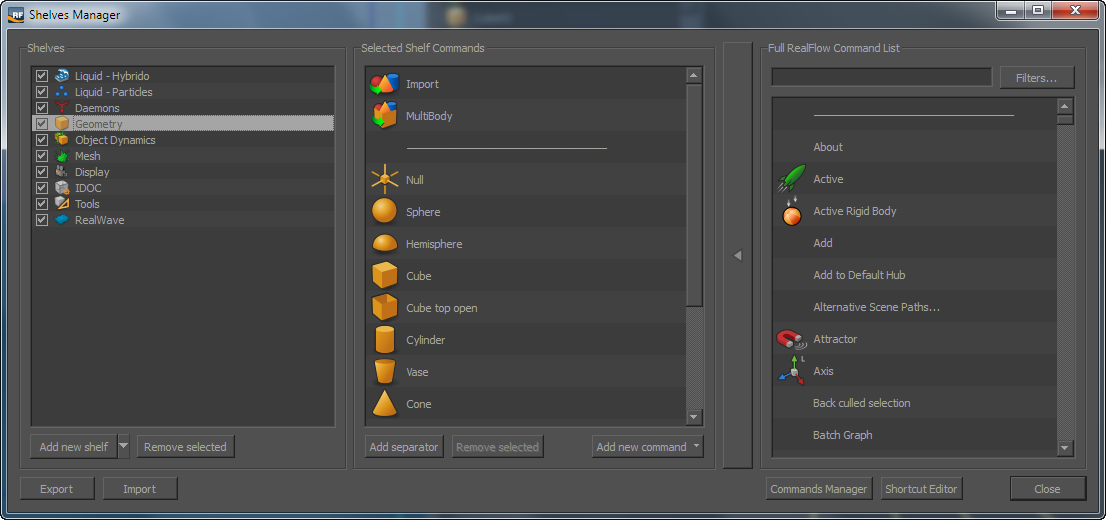Click the green rocket Active icon

(x=791, y=179)
